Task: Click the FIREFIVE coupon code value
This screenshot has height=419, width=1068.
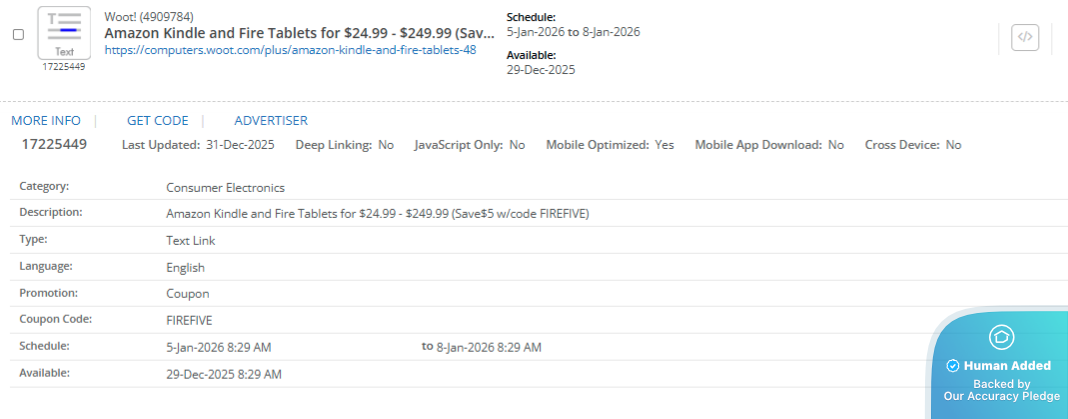Action: (189, 320)
